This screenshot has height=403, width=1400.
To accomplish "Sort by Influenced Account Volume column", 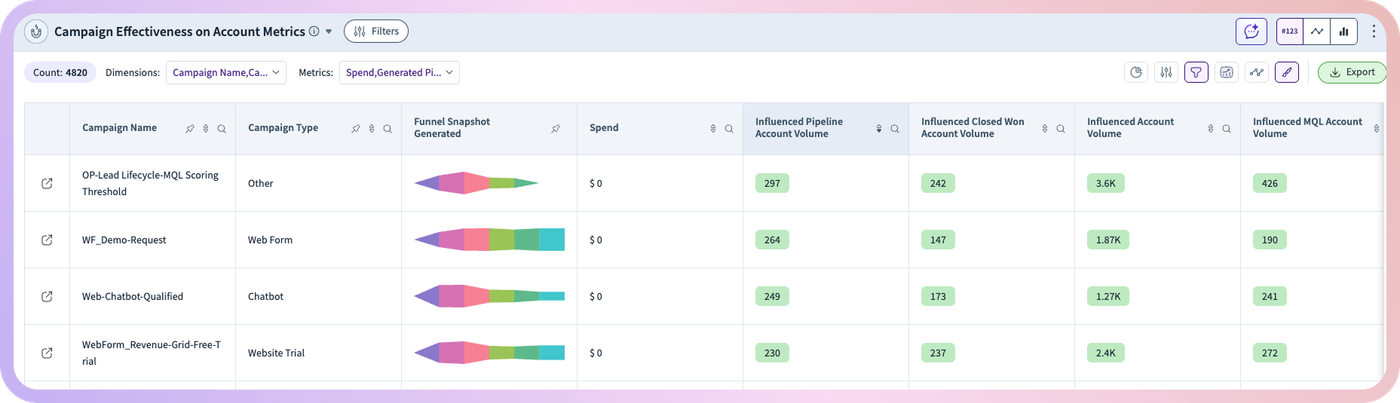I will (1211, 129).
